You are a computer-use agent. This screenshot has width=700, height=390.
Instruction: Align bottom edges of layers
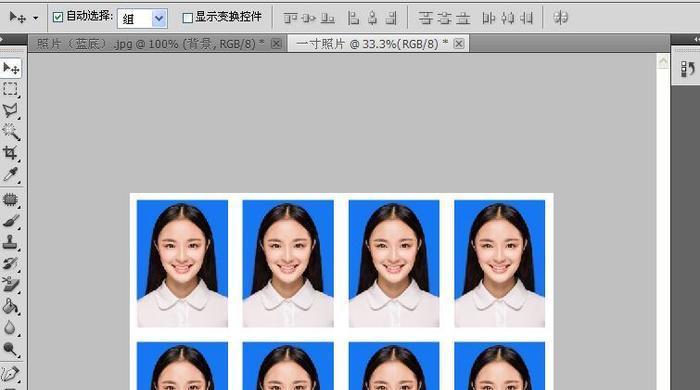328,18
